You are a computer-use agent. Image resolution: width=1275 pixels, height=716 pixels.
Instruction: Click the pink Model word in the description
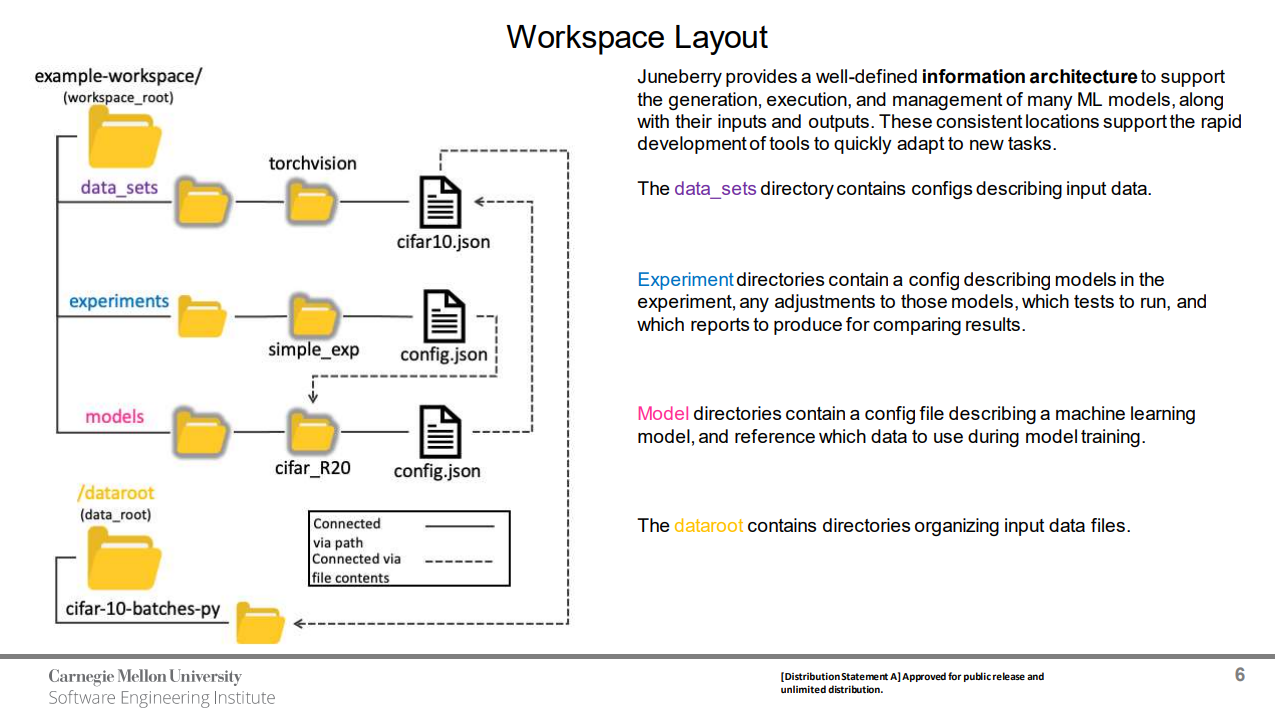coord(663,413)
